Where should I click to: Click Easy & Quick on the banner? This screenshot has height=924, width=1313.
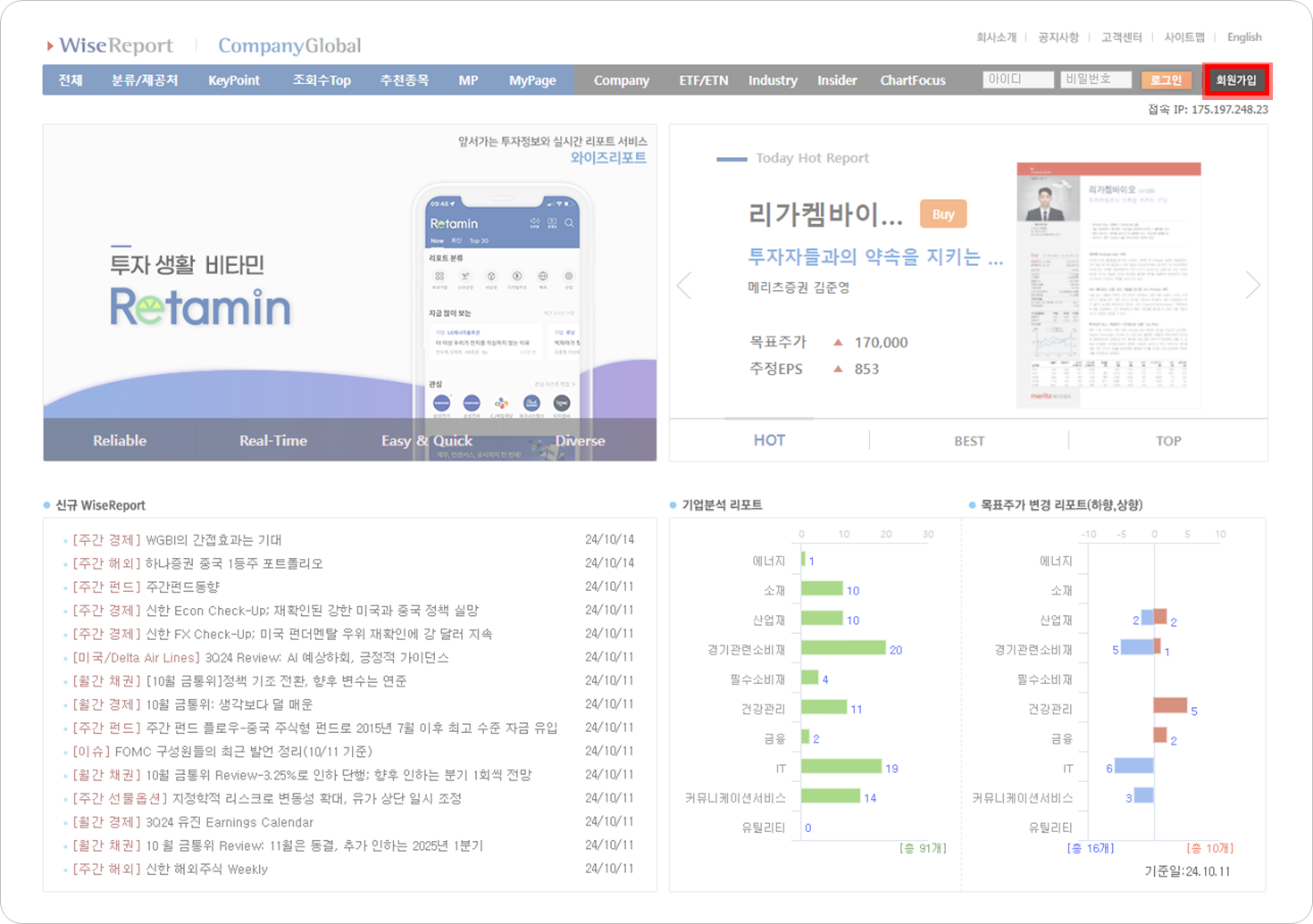pos(427,441)
